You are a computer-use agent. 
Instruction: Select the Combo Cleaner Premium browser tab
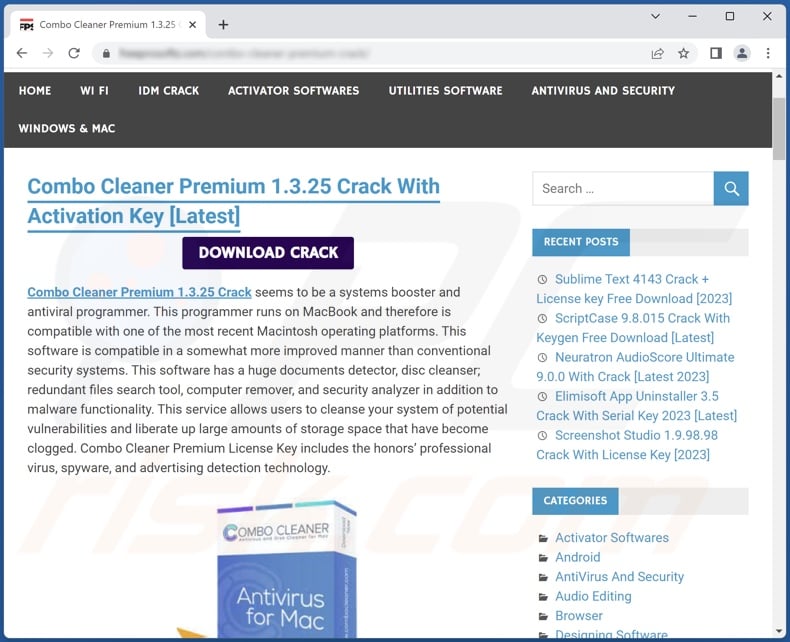pos(107,25)
